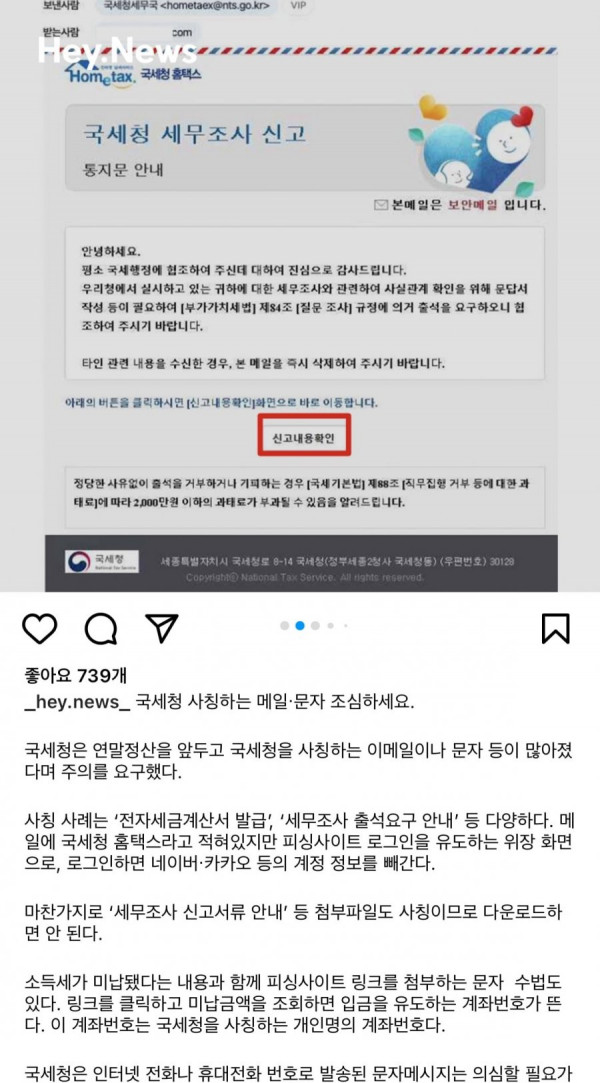Tap the heart like icon
The image size is (600, 1083).
coord(39,629)
